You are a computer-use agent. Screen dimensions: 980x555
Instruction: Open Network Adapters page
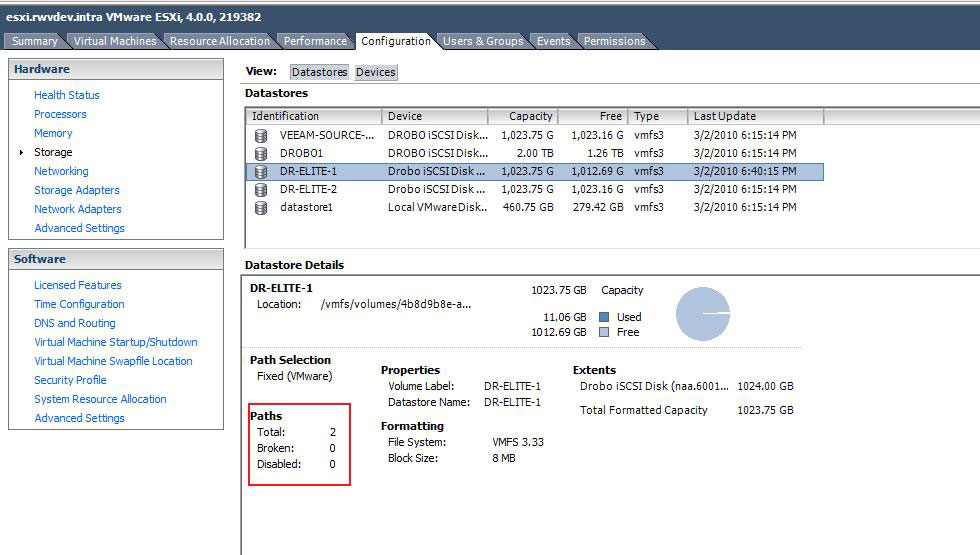[x=78, y=209]
